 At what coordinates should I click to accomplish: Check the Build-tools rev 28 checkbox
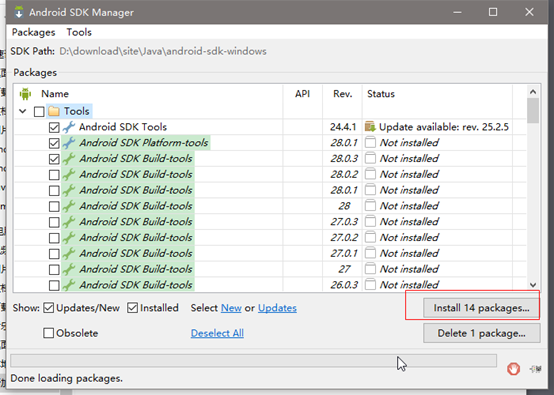click(x=54, y=206)
